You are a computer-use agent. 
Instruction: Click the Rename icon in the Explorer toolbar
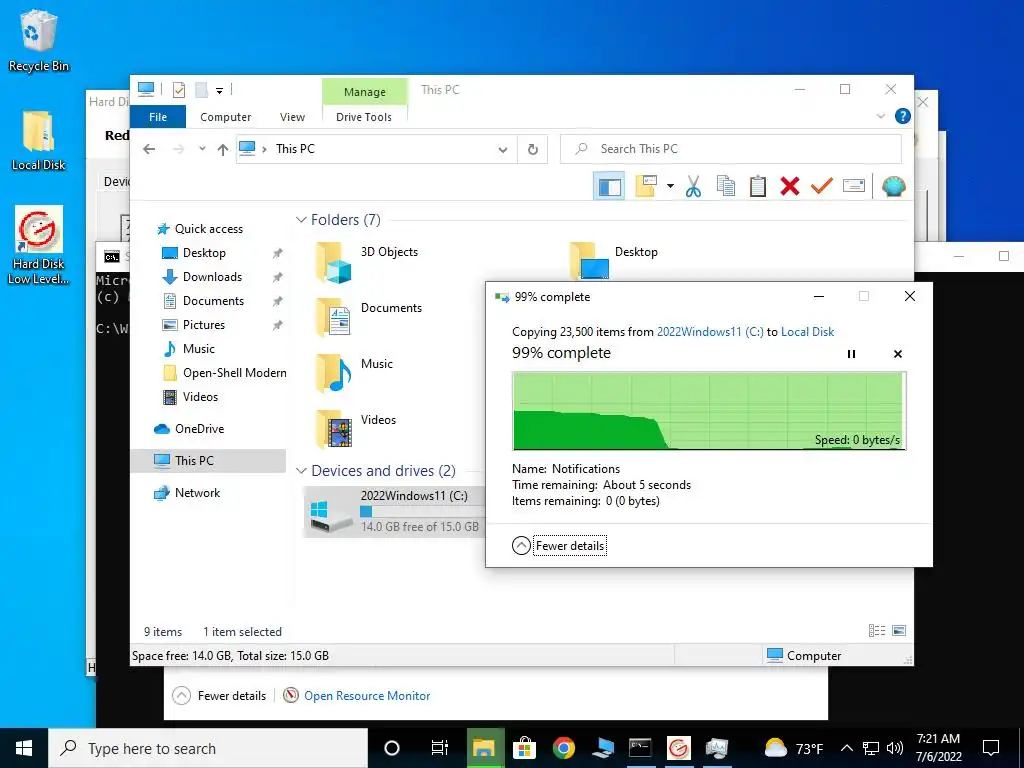click(x=854, y=186)
